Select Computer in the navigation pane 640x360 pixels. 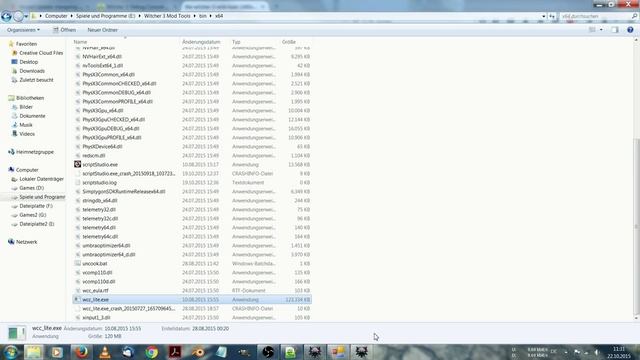pyautogui.click(x=27, y=170)
